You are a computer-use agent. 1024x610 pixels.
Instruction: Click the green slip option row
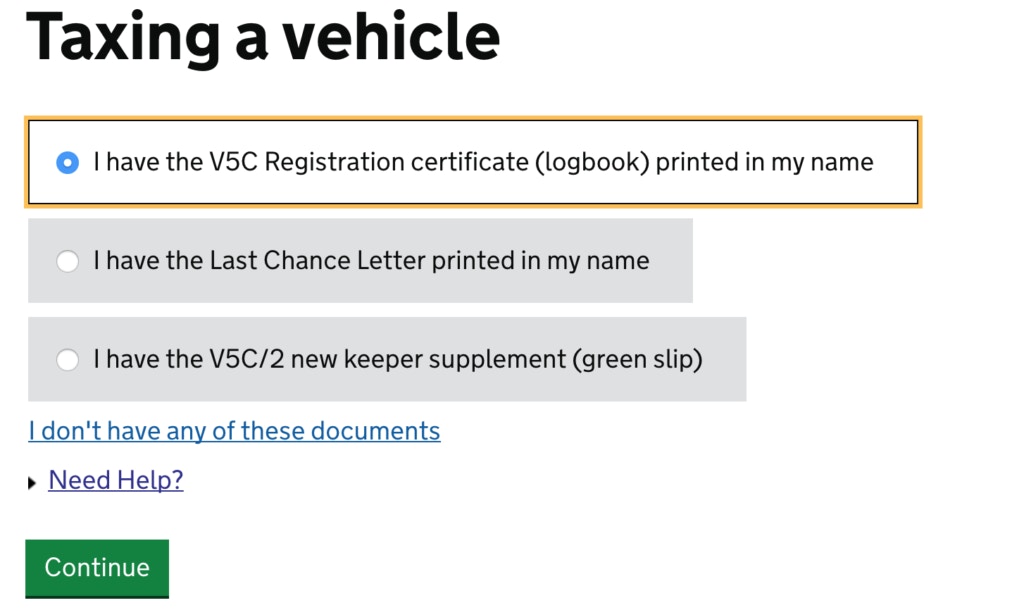pos(387,359)
